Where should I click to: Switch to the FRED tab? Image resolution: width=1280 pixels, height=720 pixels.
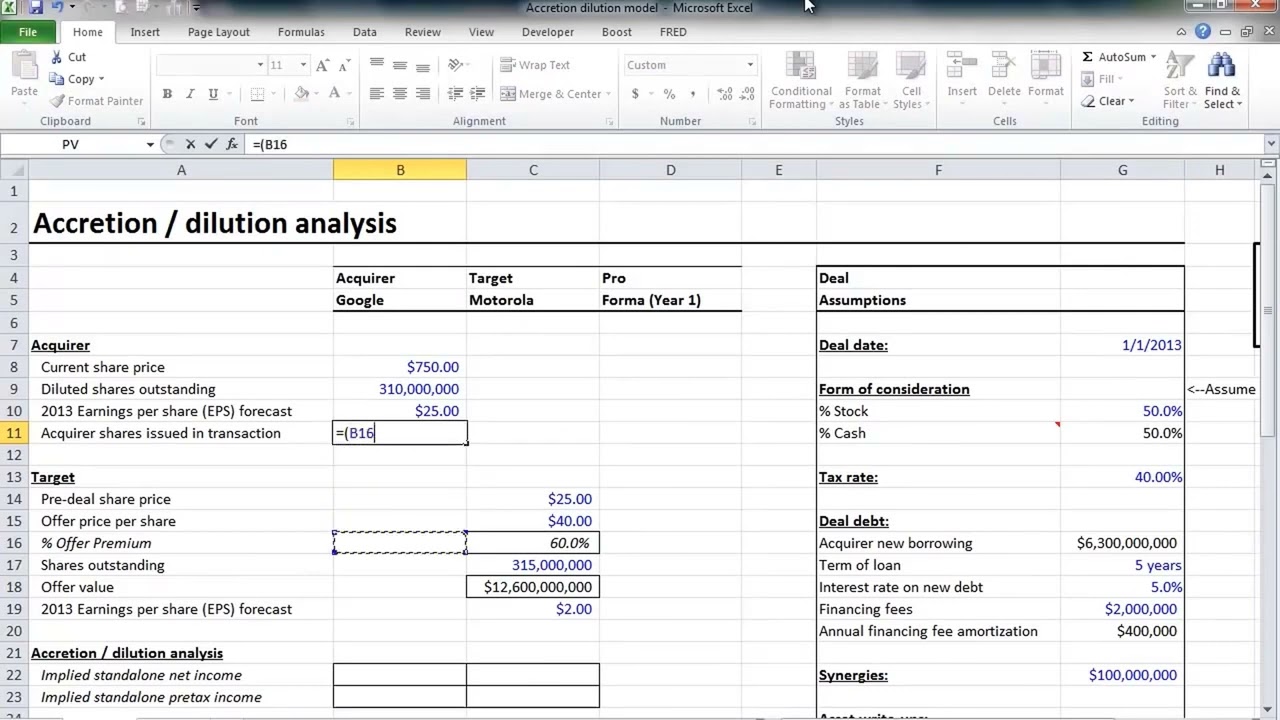(673, 32)
